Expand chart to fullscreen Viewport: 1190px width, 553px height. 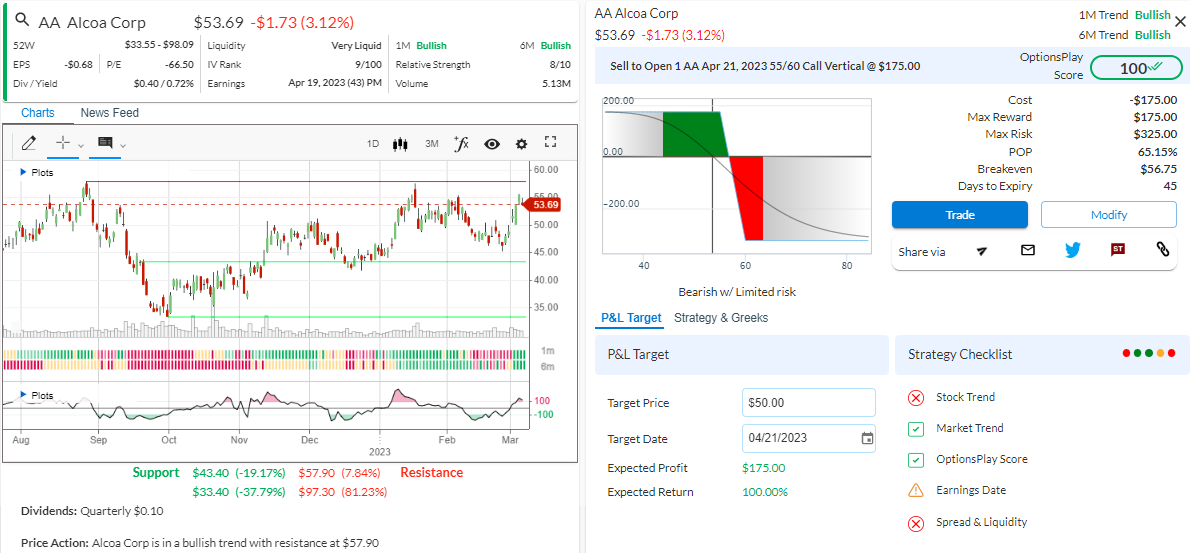[x=551, y=142]
